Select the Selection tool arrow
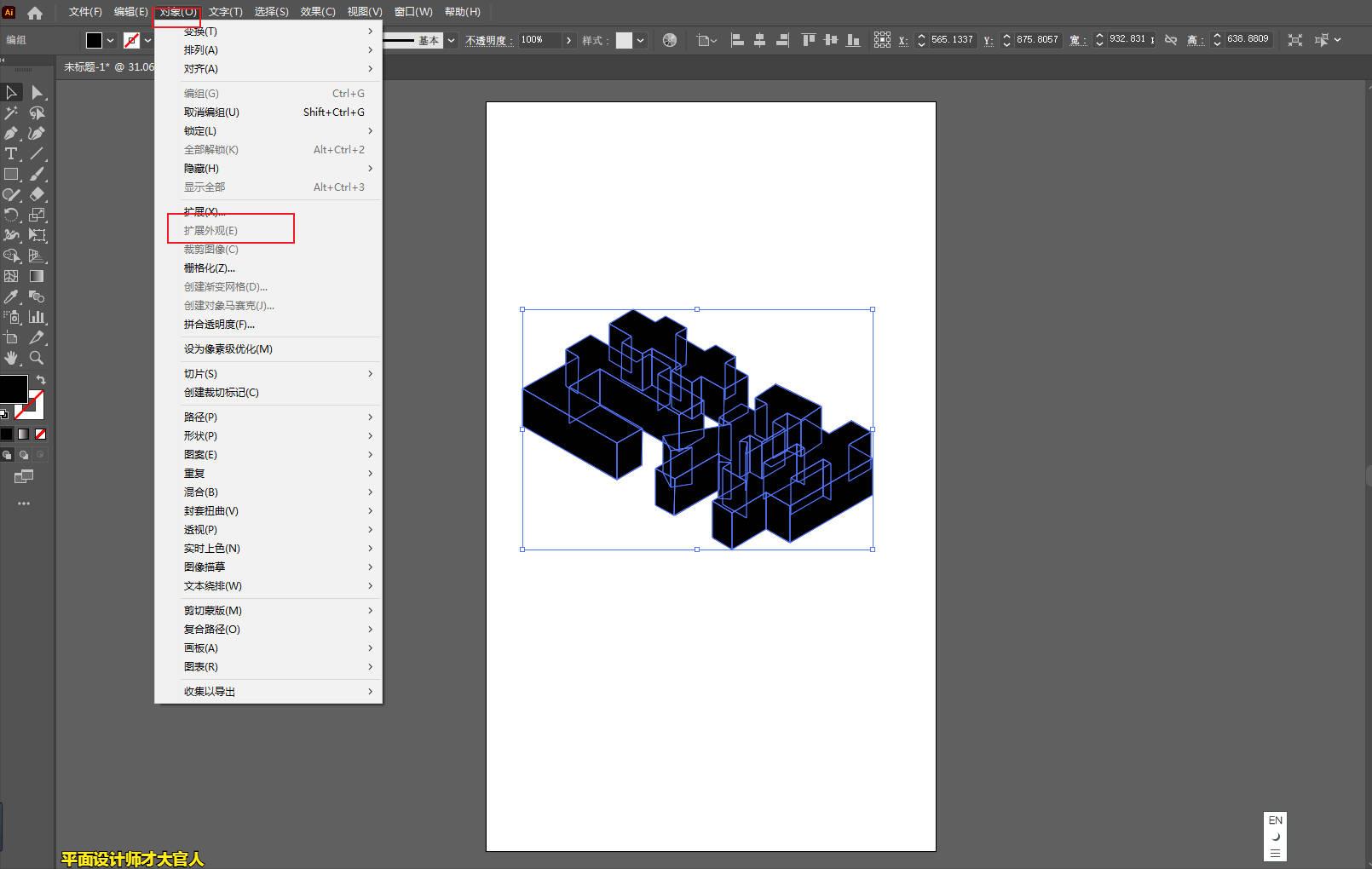Image resolution: width=1372 pixels, height=869 pixels. (11, 92)
